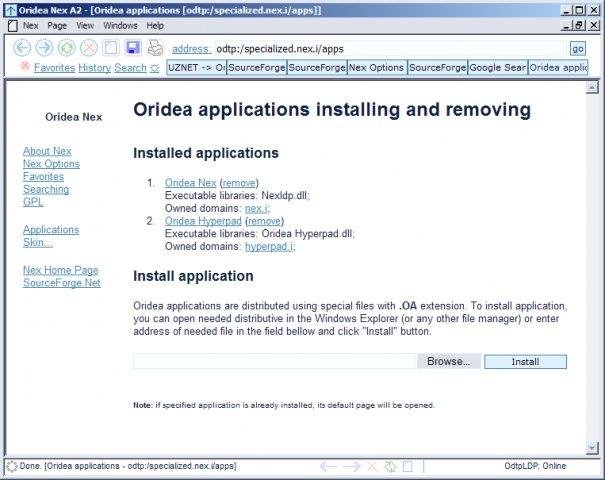Switch to the Nex Options tab

pos(377,68)
